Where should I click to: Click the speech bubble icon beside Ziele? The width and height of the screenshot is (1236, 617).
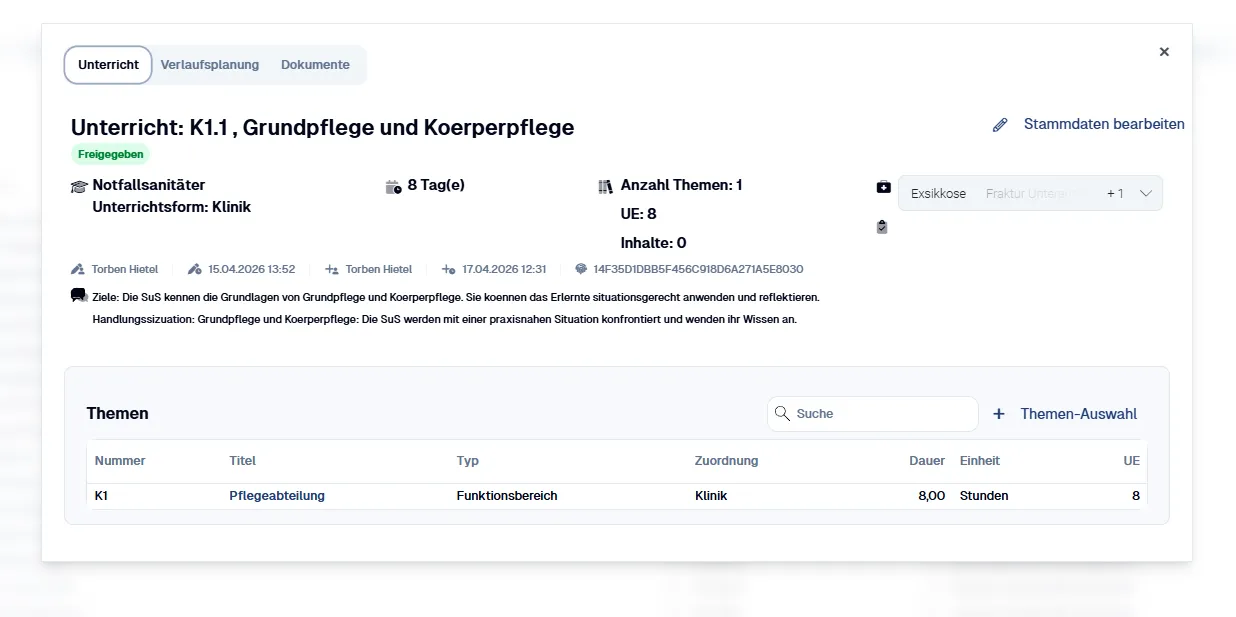pos(78,294)
